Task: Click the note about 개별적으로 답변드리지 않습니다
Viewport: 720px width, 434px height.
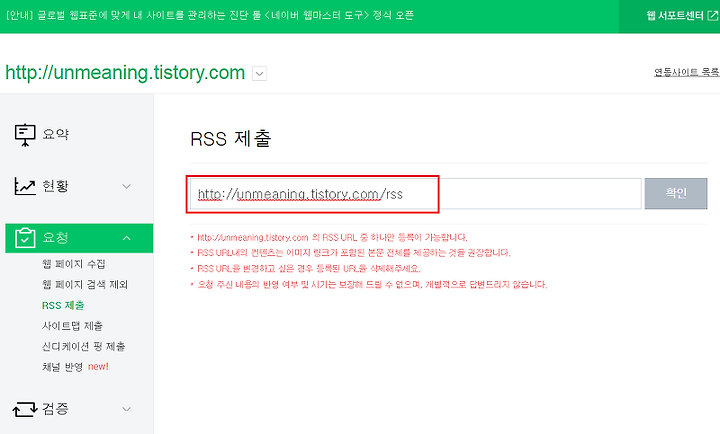Action: click(372, 284)
